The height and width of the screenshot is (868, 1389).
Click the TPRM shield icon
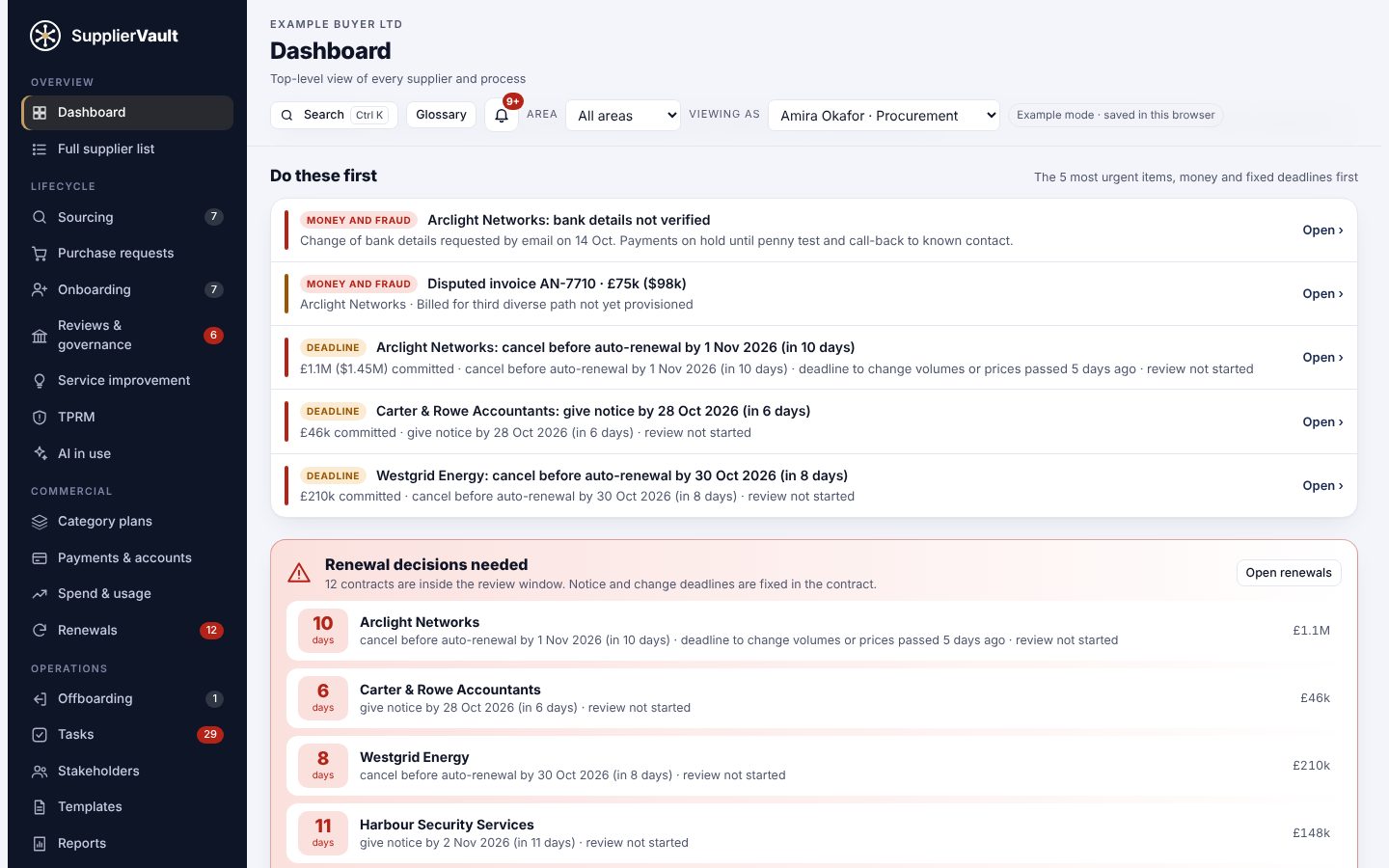coord(40,418)
